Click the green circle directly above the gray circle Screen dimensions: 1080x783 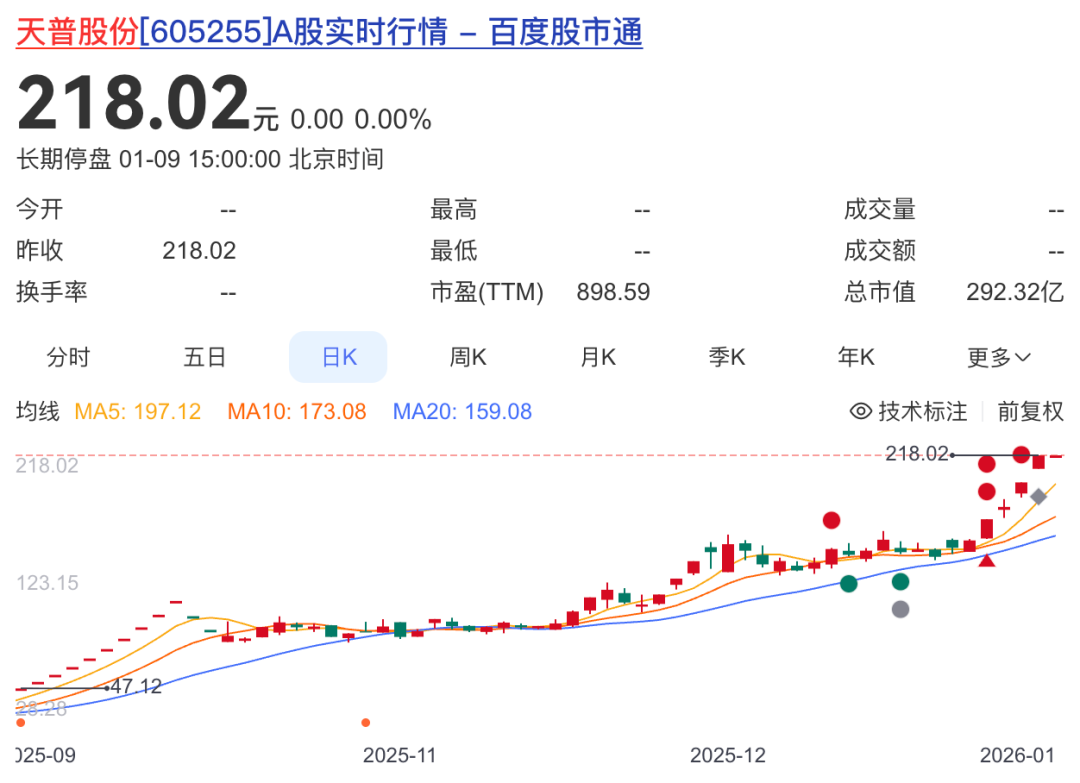(900, 581)
